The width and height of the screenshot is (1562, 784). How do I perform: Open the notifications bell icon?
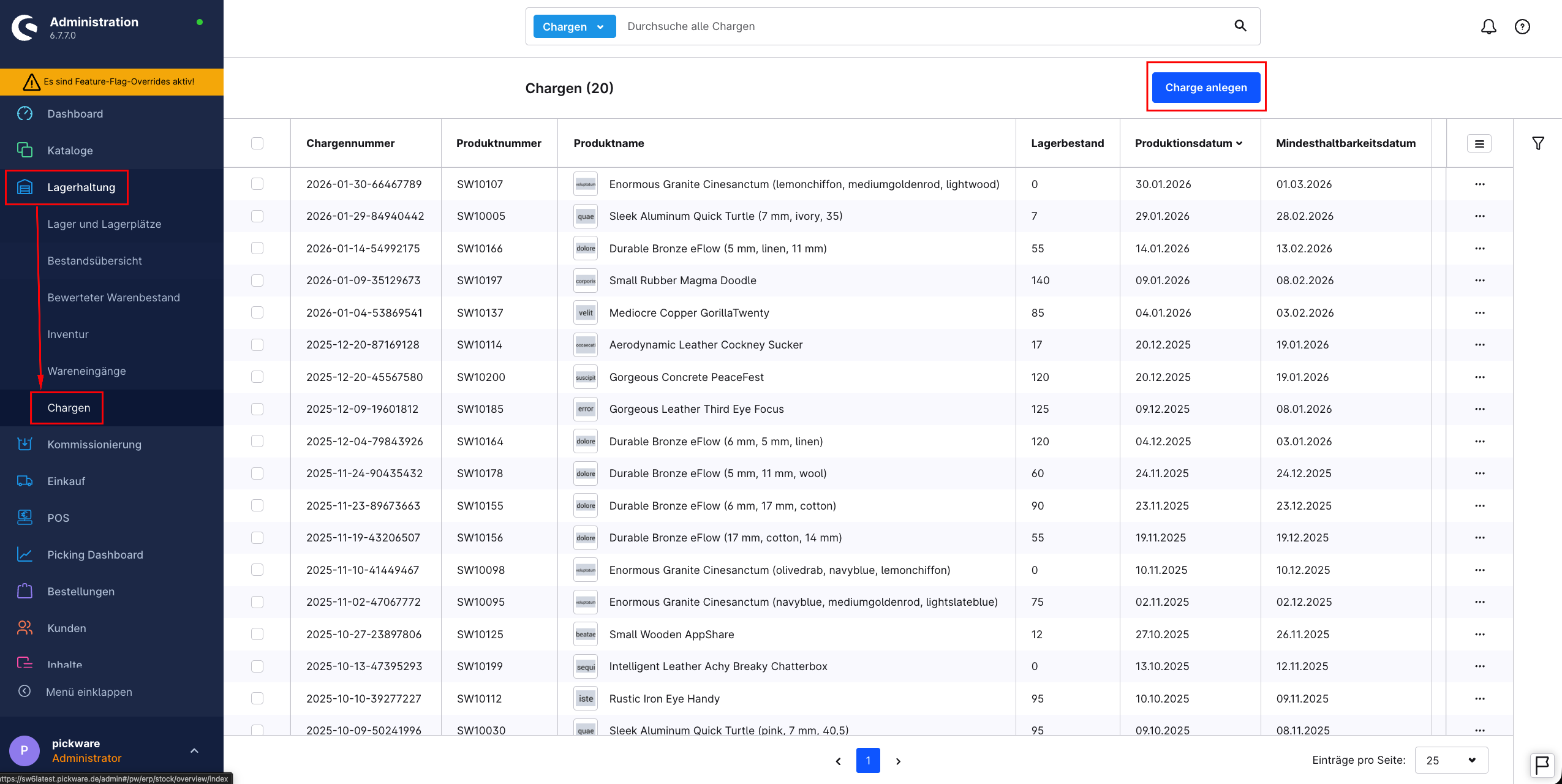pyautogui.click(x=1488, y=26)
